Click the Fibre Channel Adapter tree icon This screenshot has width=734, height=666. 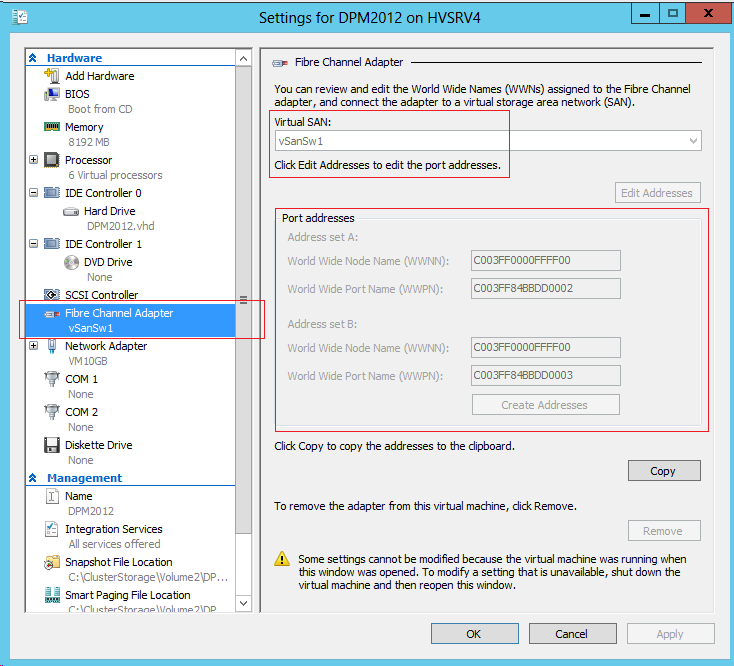[52, 314]
